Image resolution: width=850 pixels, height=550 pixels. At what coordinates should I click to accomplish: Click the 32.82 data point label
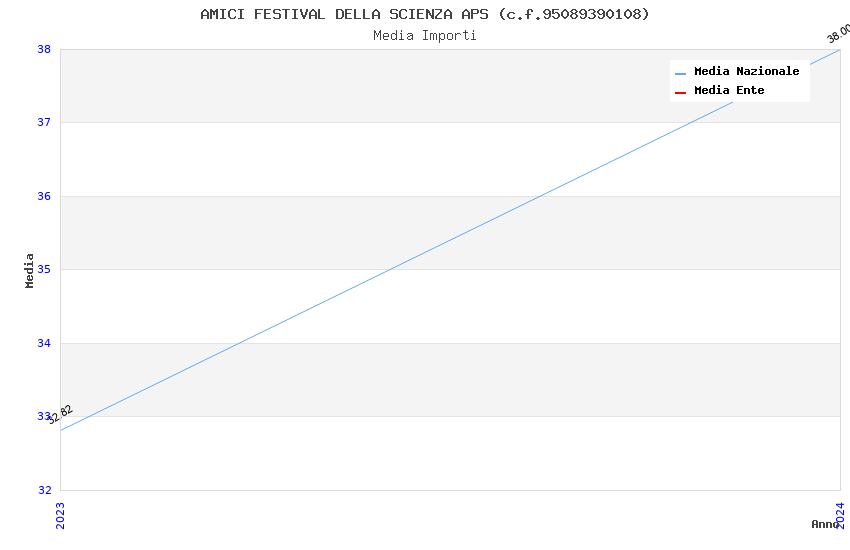tap(60, 415)
